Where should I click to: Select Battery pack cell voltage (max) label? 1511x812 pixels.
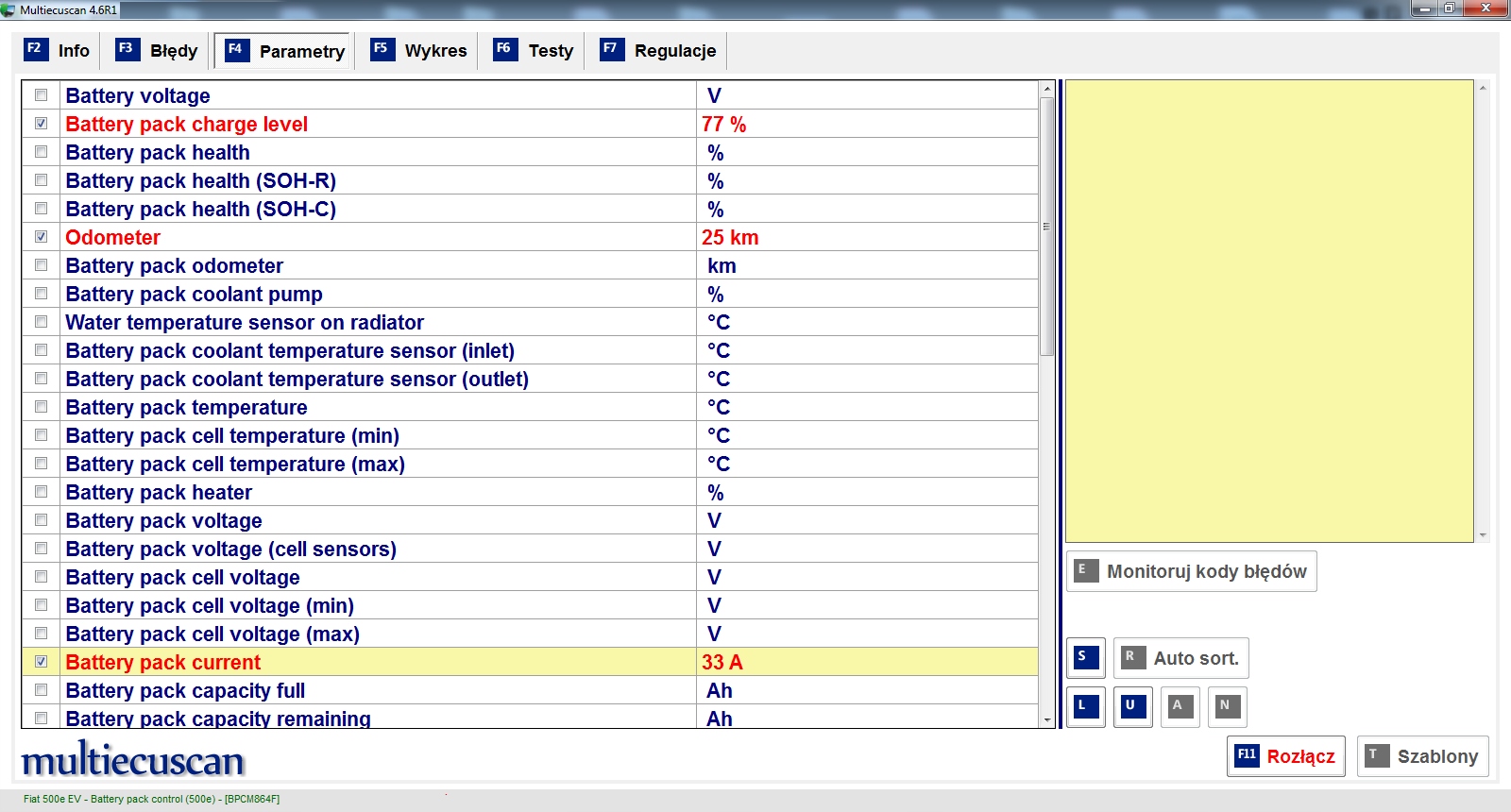pyautogui.click(x=212, y=634)
